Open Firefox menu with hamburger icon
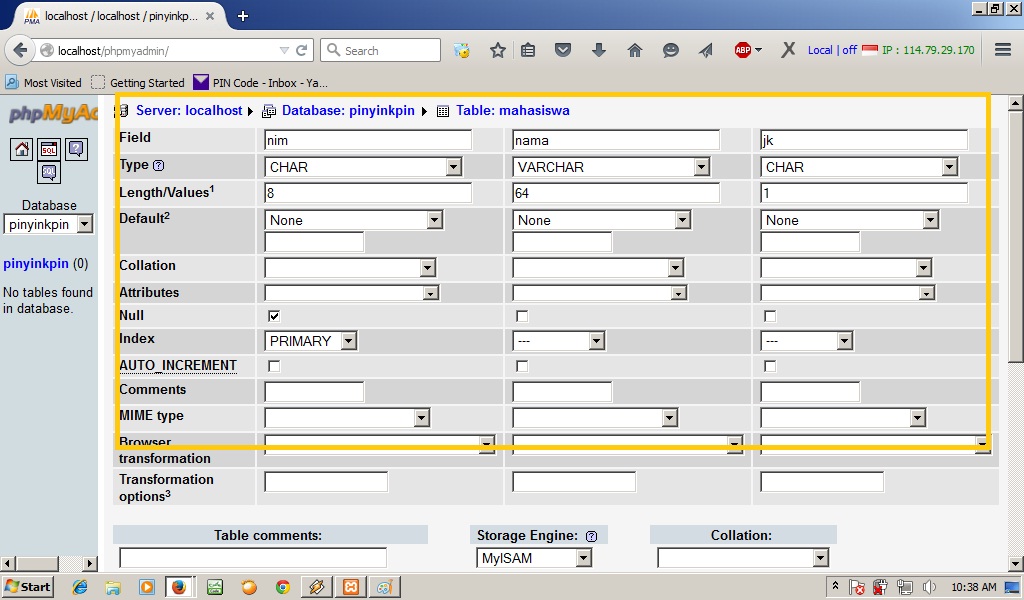1024x600 pixels. click(1002, 49)
